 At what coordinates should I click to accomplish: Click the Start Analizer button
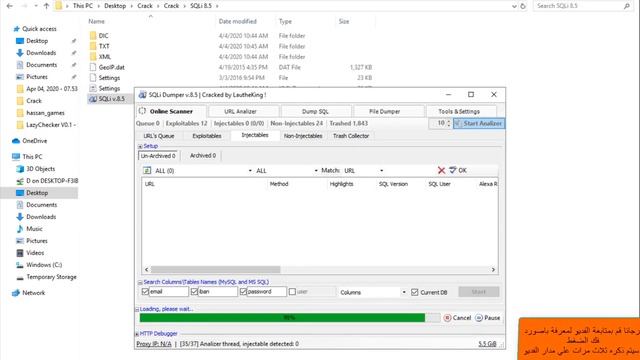[x=479, y=123]
